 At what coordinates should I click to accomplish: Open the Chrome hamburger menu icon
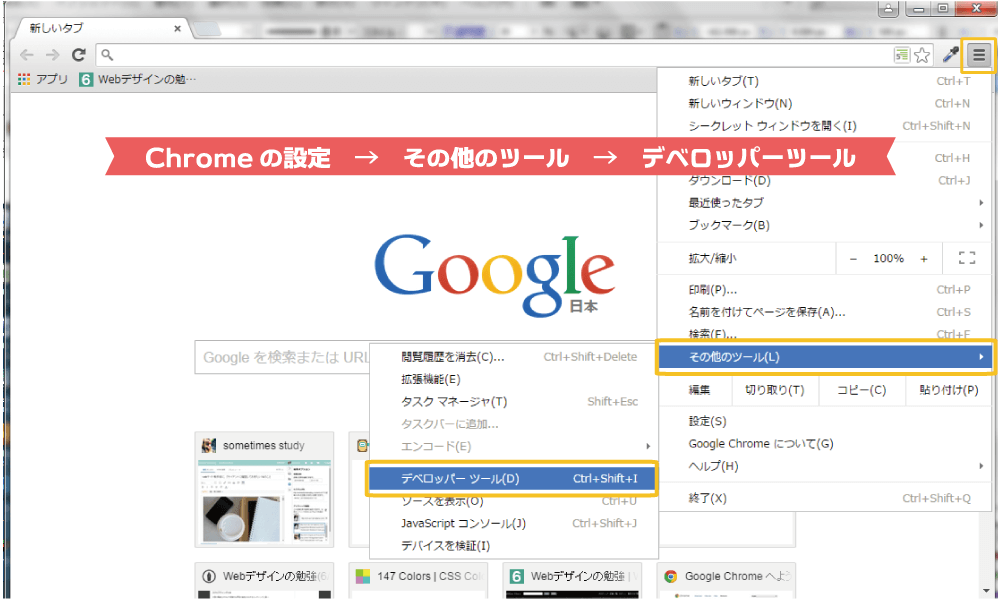(977, 55)
